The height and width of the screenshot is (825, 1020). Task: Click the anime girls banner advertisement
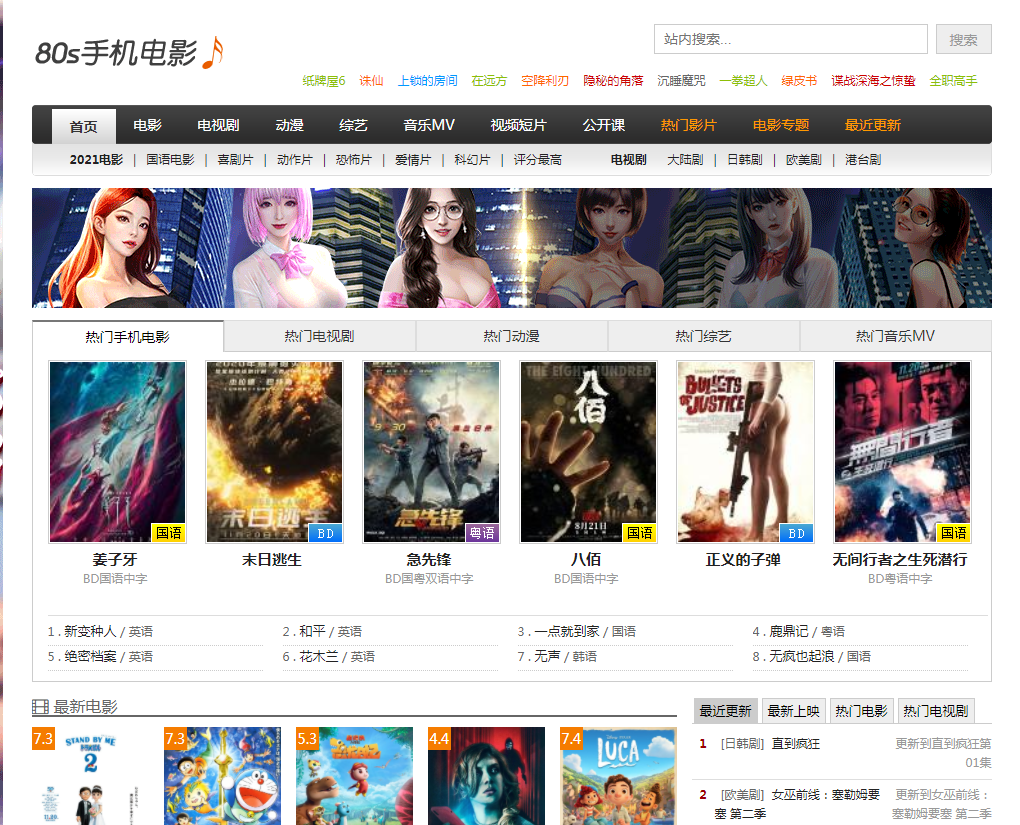(x=512, y=248)
